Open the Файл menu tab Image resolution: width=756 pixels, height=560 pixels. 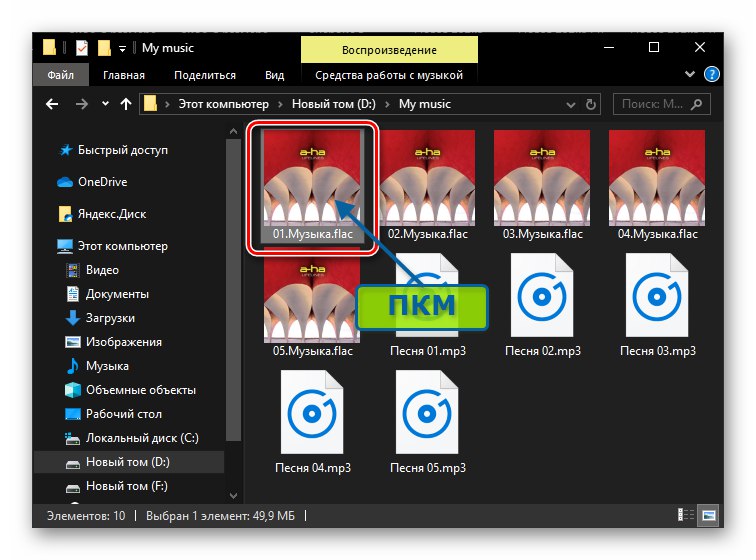pos(61,75)
